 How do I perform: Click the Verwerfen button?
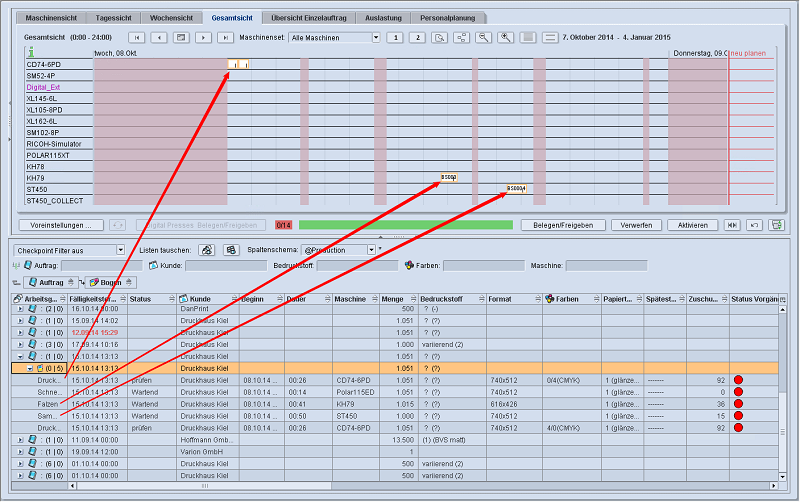pos(636,225)
